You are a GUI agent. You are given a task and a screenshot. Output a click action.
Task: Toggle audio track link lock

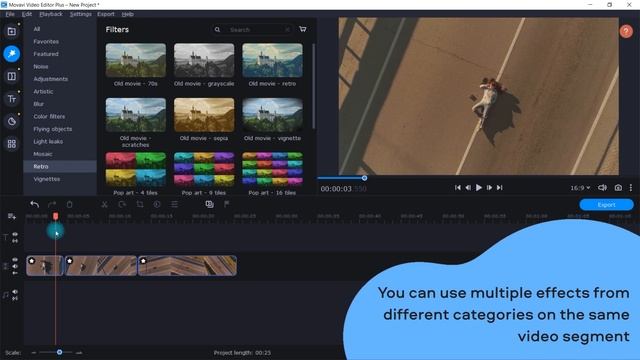15,299
